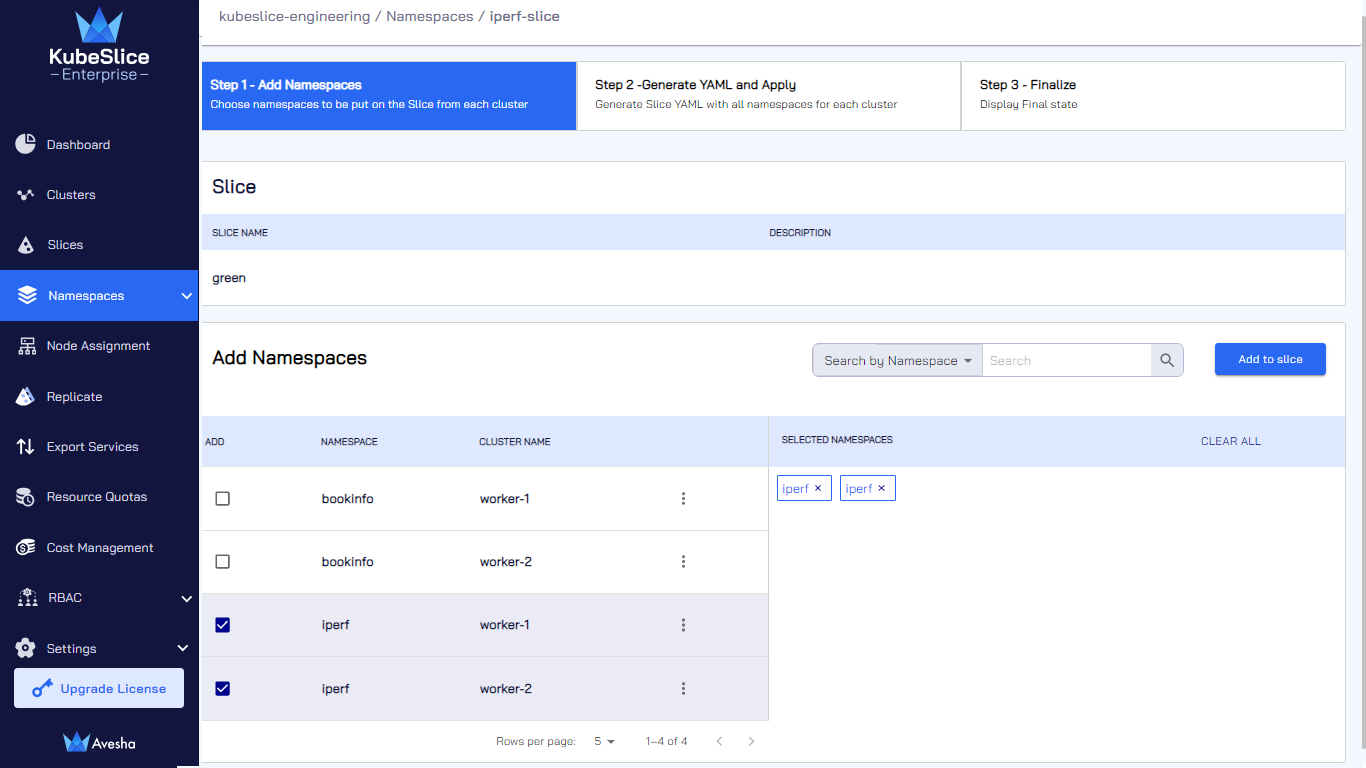Open the Resource Quotas menu item
The image size is (1366, 768).
pos(99,497)
